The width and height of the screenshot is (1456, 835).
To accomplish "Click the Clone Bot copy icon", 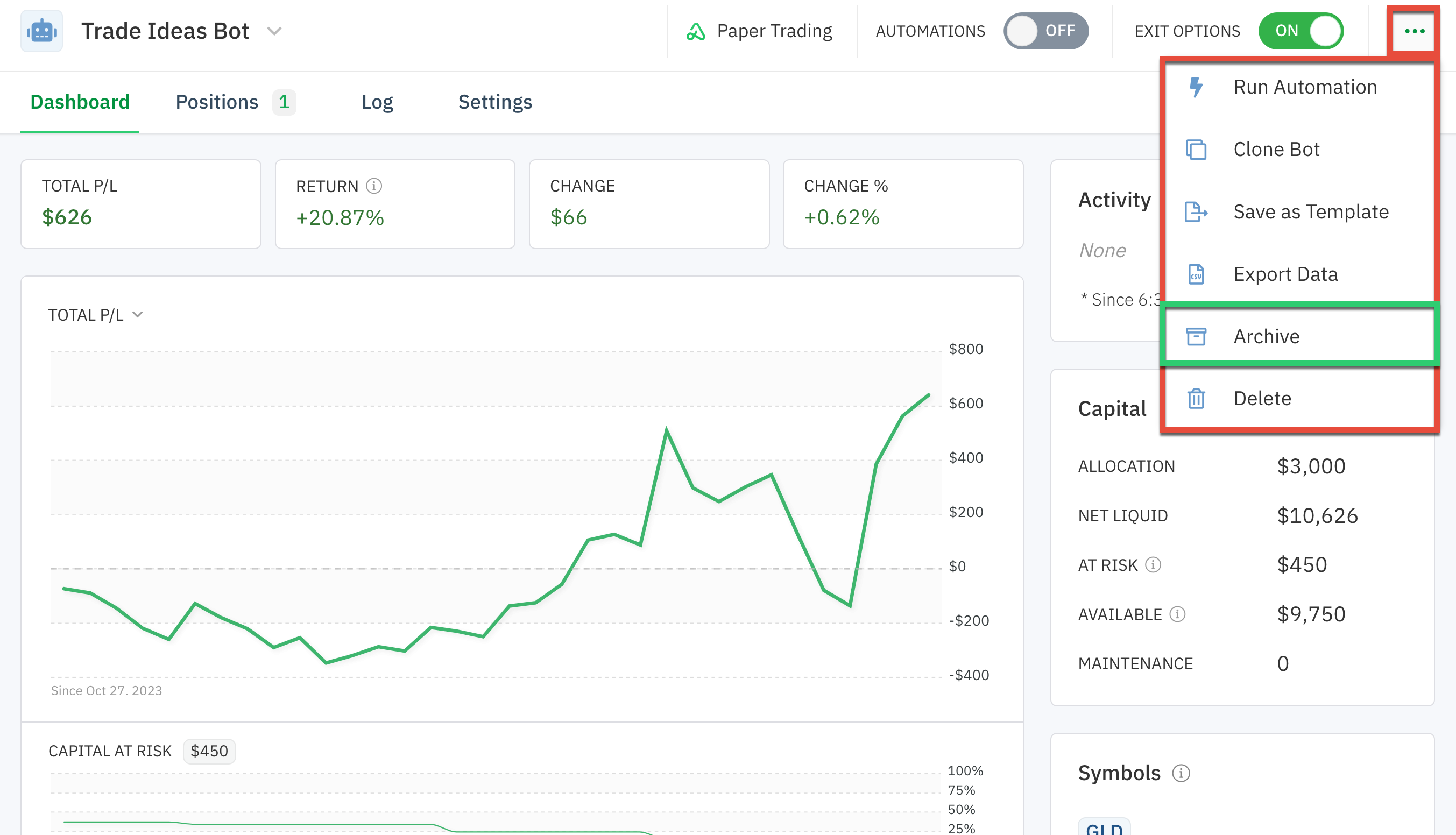I will point(1196,149).
